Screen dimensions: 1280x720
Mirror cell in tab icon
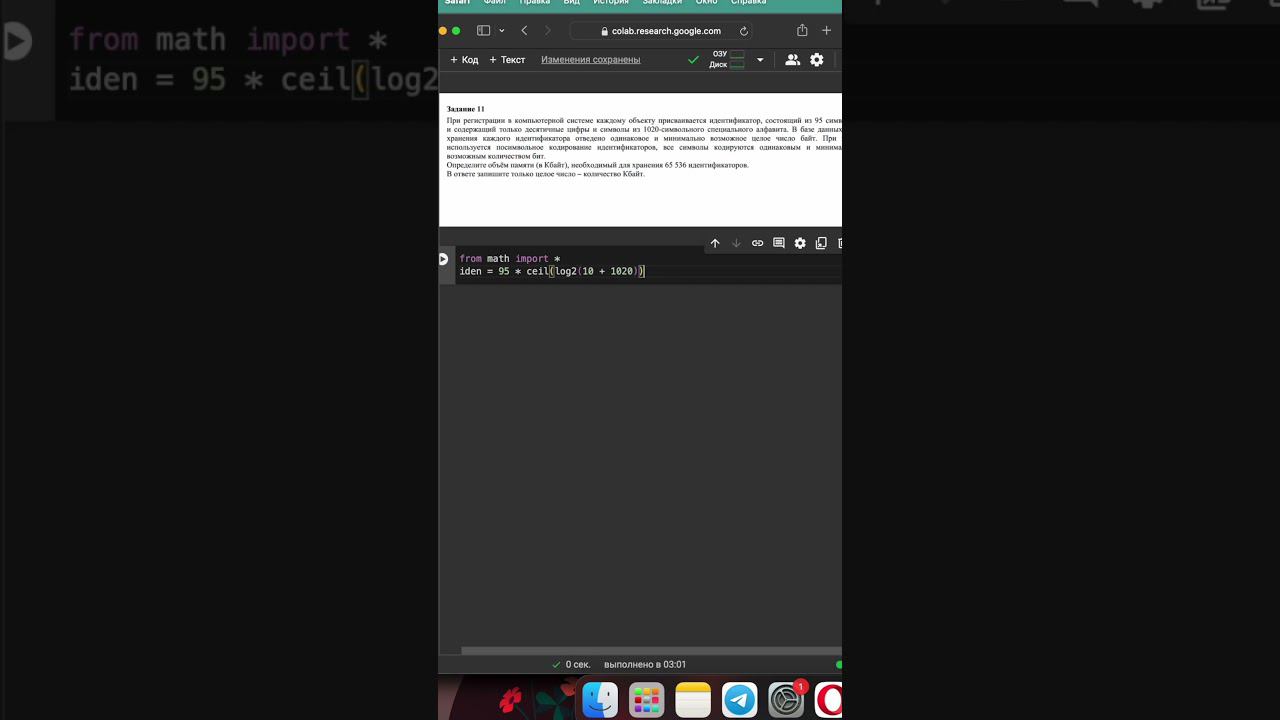pos(821,243)
